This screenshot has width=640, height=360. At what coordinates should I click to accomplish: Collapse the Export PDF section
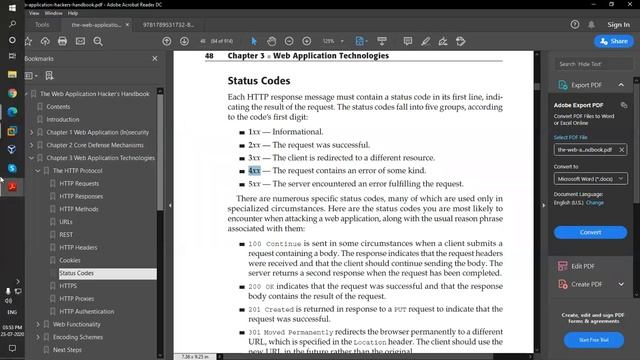pyautogui.click(x=621, y=85)
